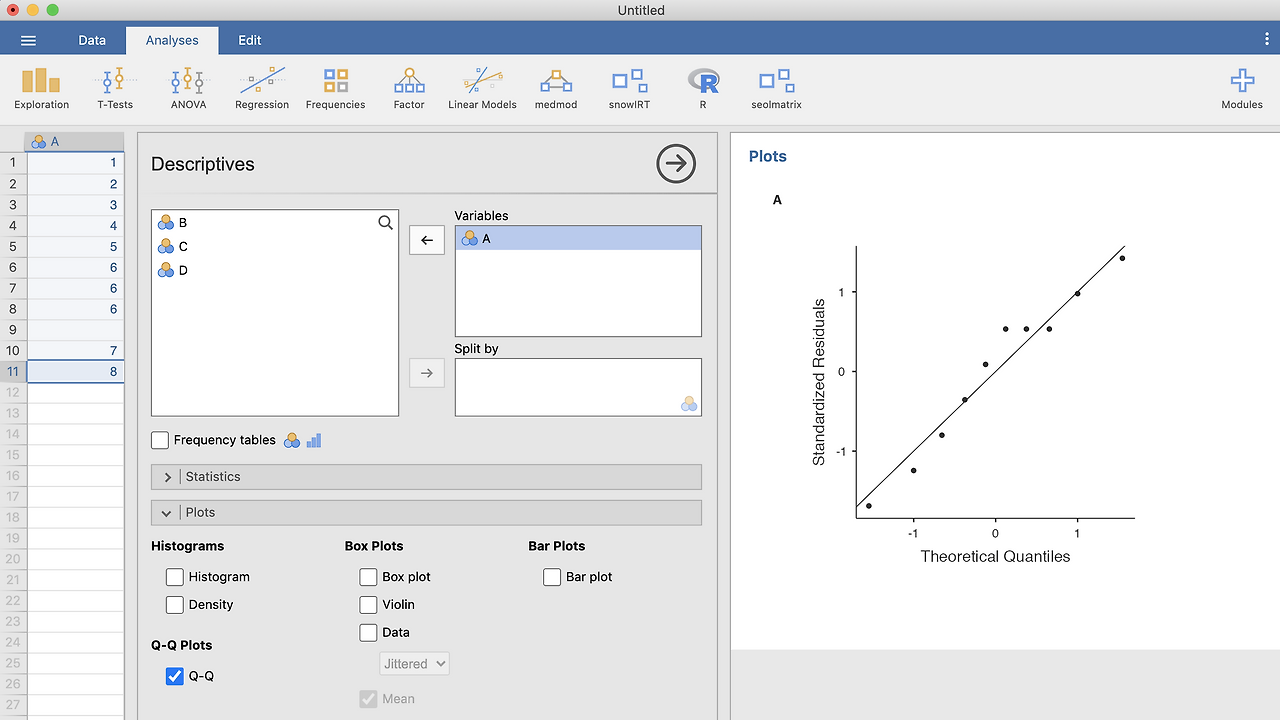Viewport: 1280px width, 720px height.
Task: Click row header 5 in the spreadsheet
Action: [x=13, y=246]
